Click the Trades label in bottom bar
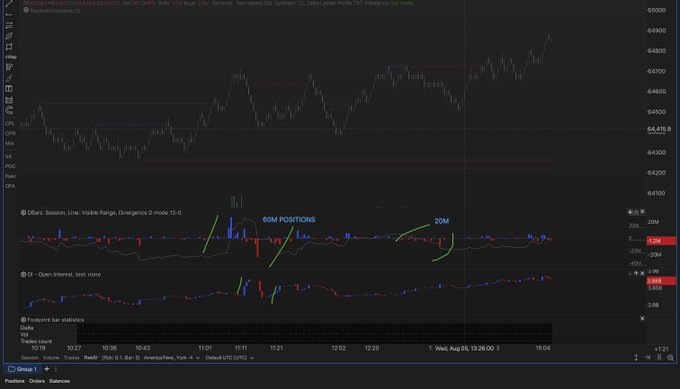This screenshot has height=389, width=680. [72, 358]
